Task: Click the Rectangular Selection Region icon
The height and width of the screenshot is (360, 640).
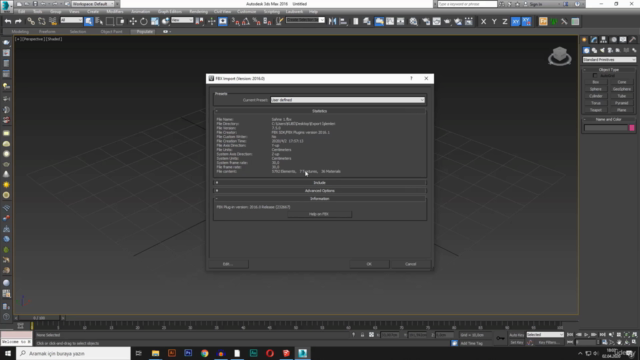Action: pos(110,22)
